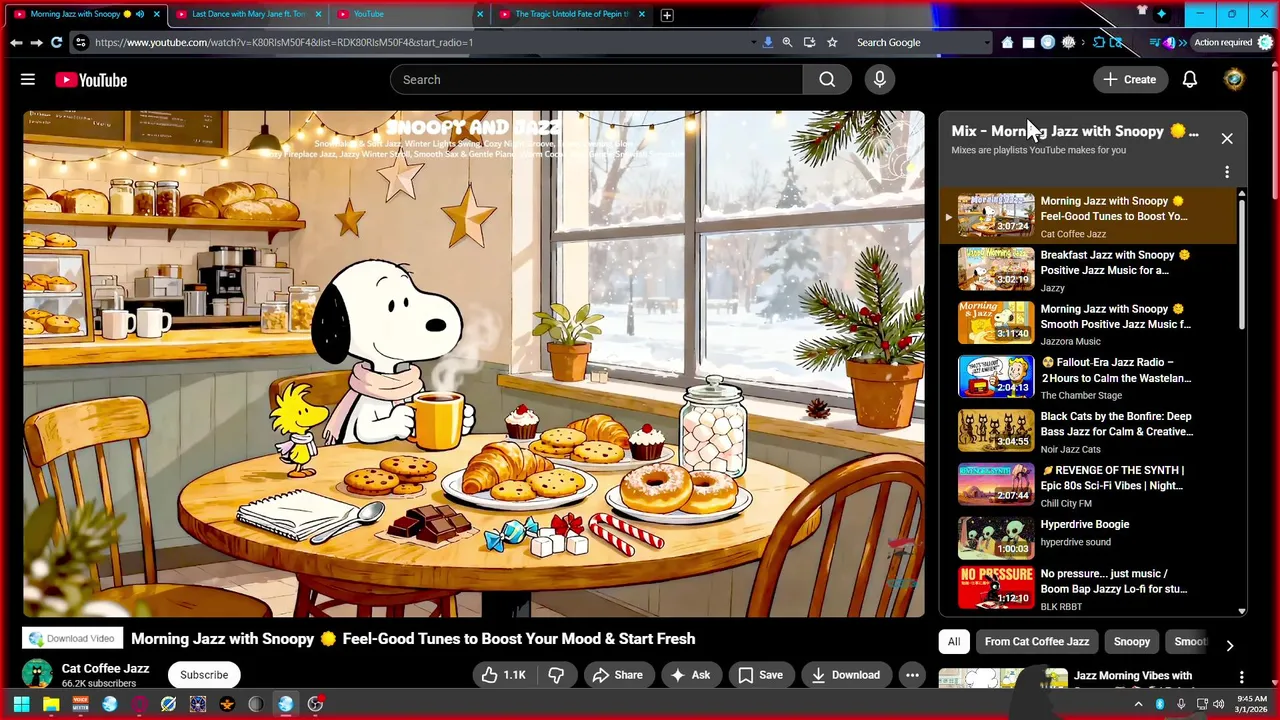Click the video player area to pause
This screenshot has height=720, width=1280.
pos(474,364)
